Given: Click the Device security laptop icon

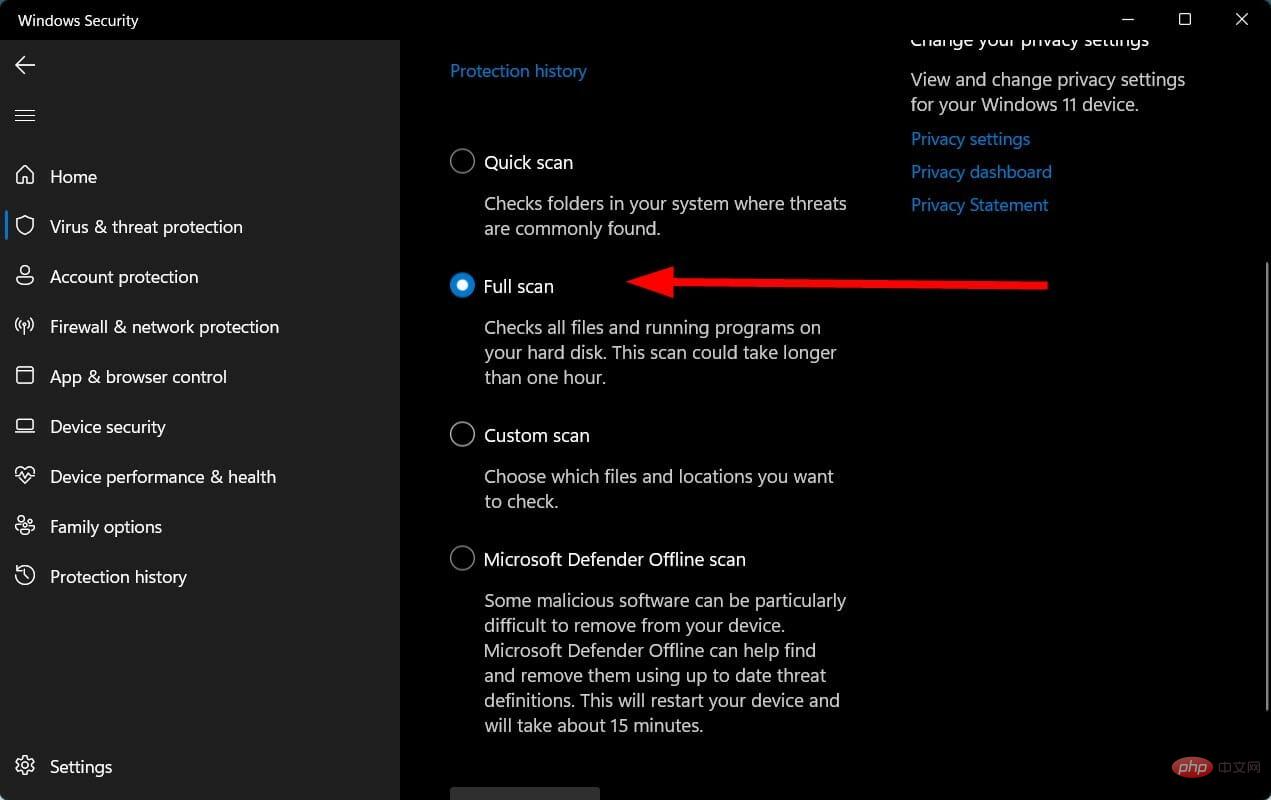Looking at the screenshot, I should [x=25, y=426].
